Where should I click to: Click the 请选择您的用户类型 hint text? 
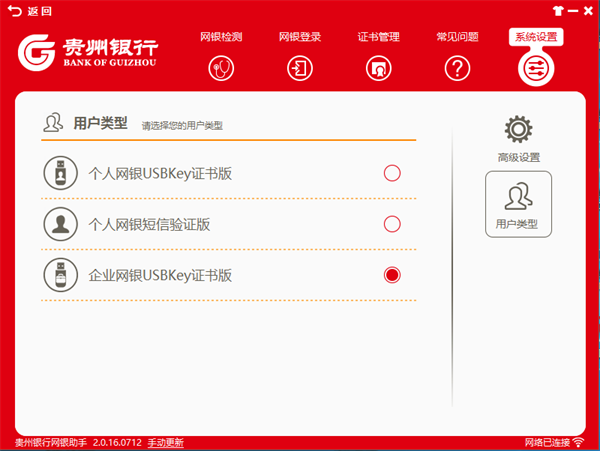(x=182, y=125)
